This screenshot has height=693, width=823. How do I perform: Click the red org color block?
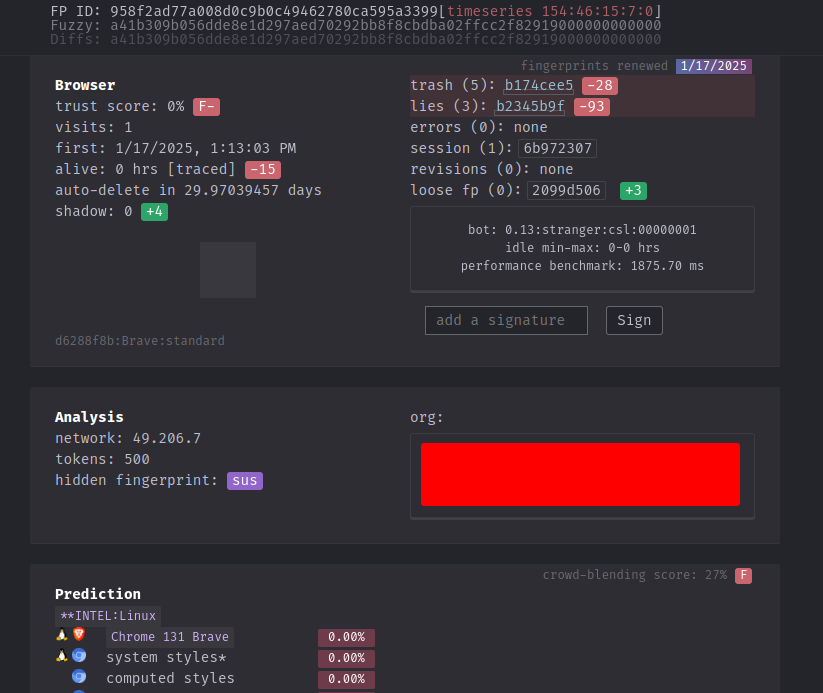coord(580,474)
